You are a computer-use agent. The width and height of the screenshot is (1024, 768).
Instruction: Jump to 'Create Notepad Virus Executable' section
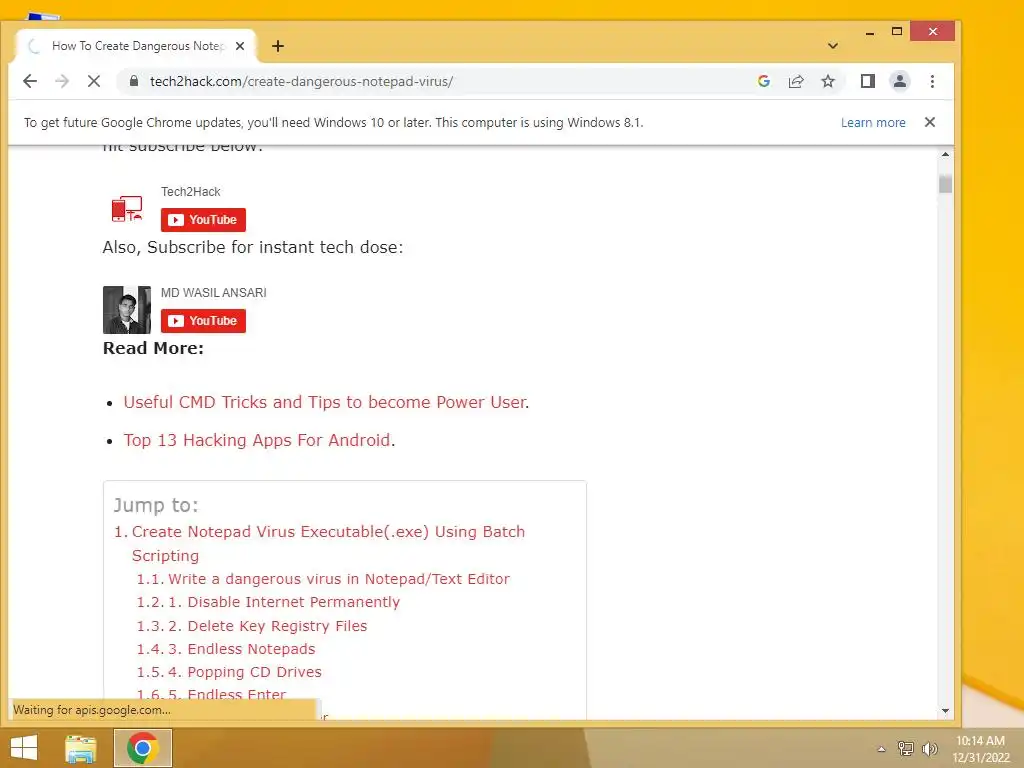coord(328,543)
